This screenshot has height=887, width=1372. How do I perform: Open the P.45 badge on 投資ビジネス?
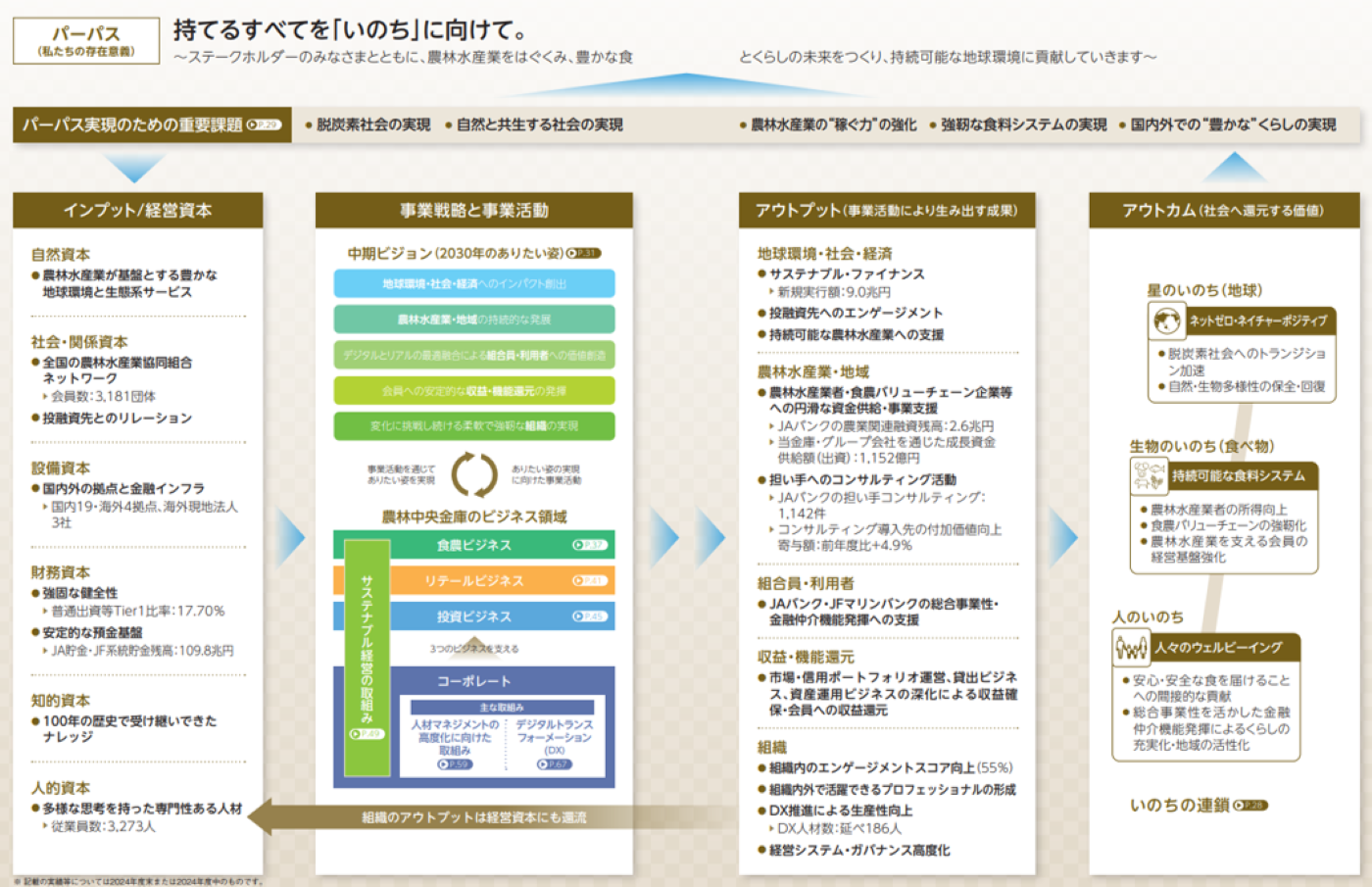[x=590, y=616]
